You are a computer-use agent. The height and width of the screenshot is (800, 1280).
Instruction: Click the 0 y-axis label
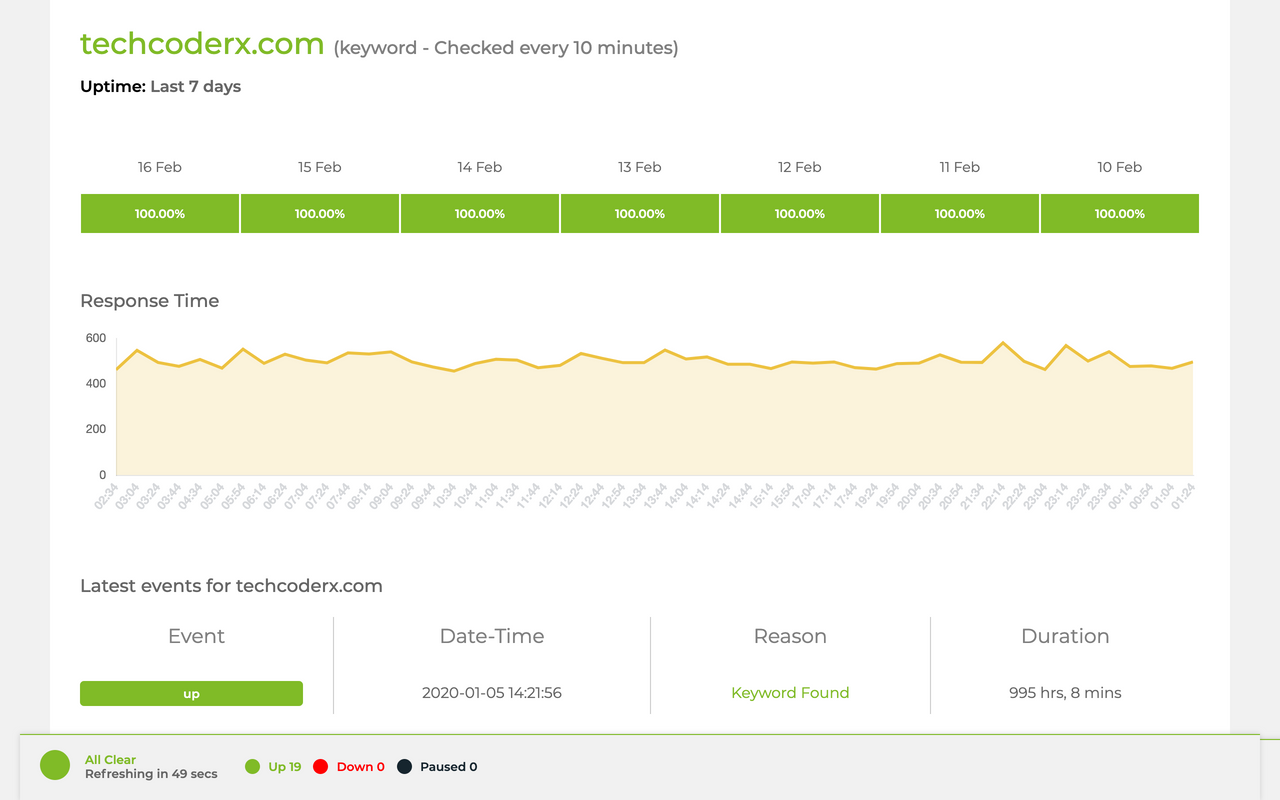click(102, 475)
